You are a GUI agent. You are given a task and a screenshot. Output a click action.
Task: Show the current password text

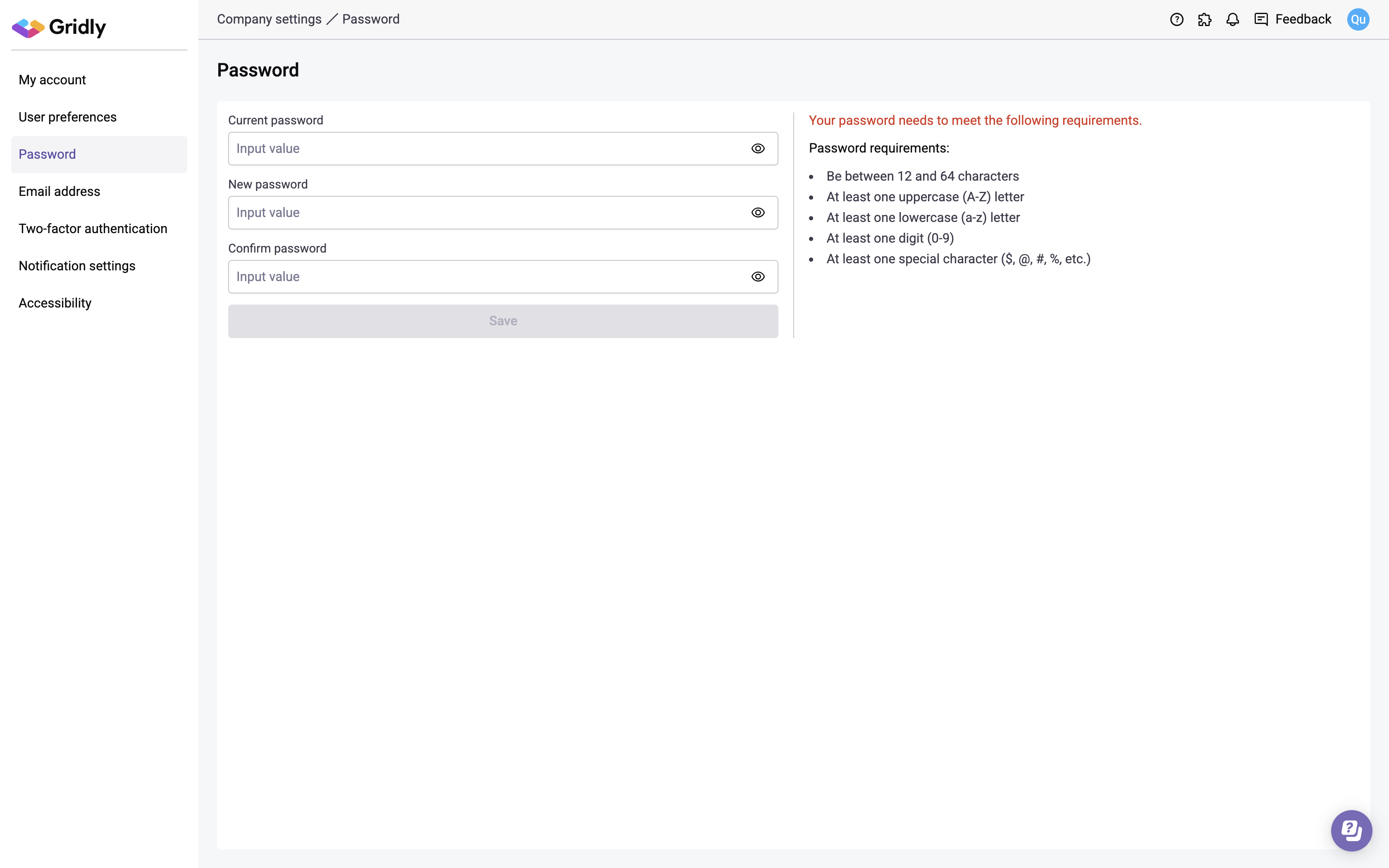[758, 149]
